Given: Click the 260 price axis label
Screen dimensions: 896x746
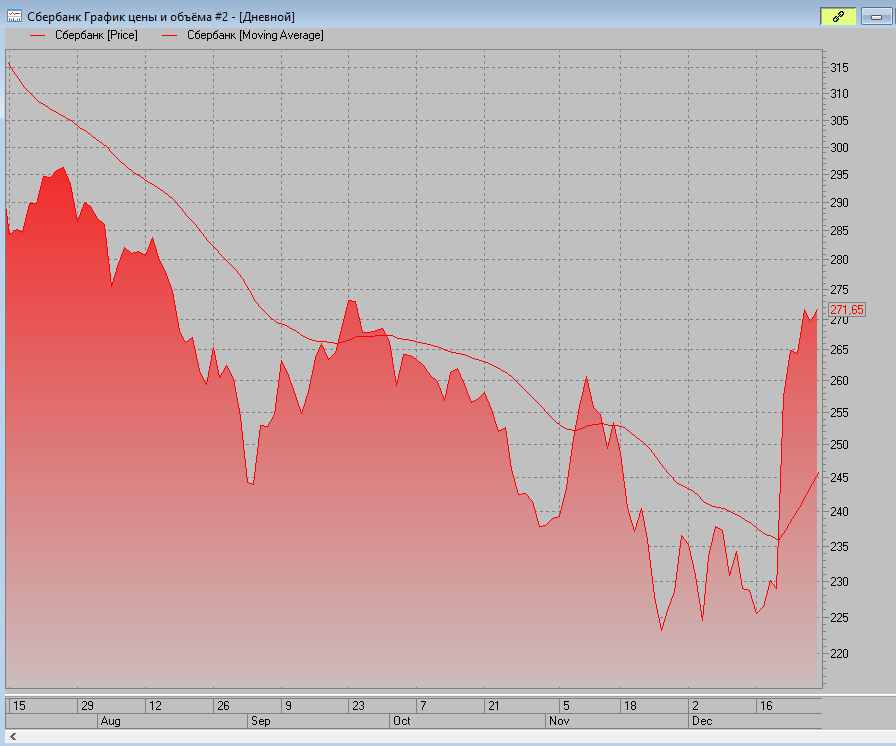Looking at the screenshot, I should pos(839,380).
